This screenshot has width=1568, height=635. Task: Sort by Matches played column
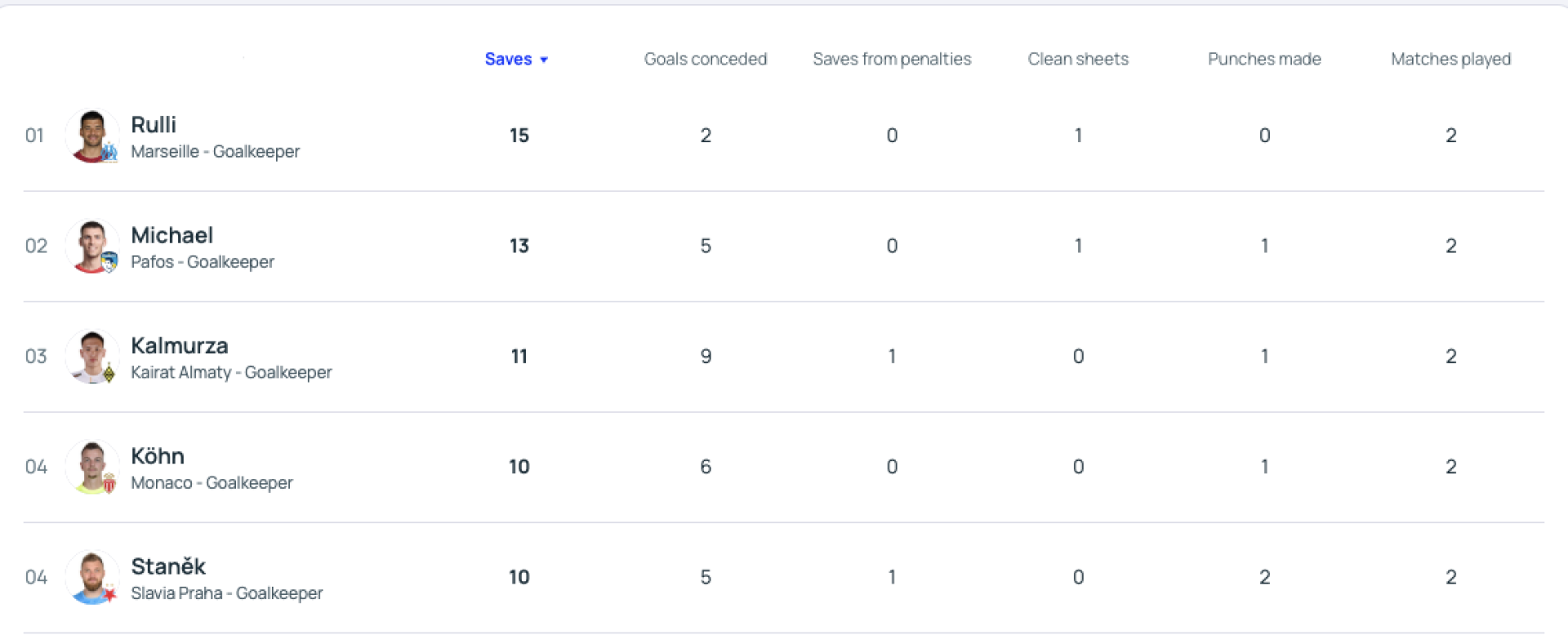1450,59
